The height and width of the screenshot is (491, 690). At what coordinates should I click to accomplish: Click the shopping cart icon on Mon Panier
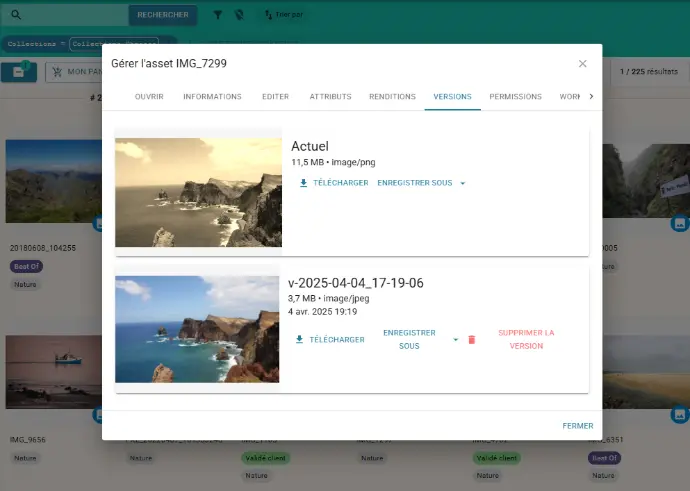(x=54, y=72)
